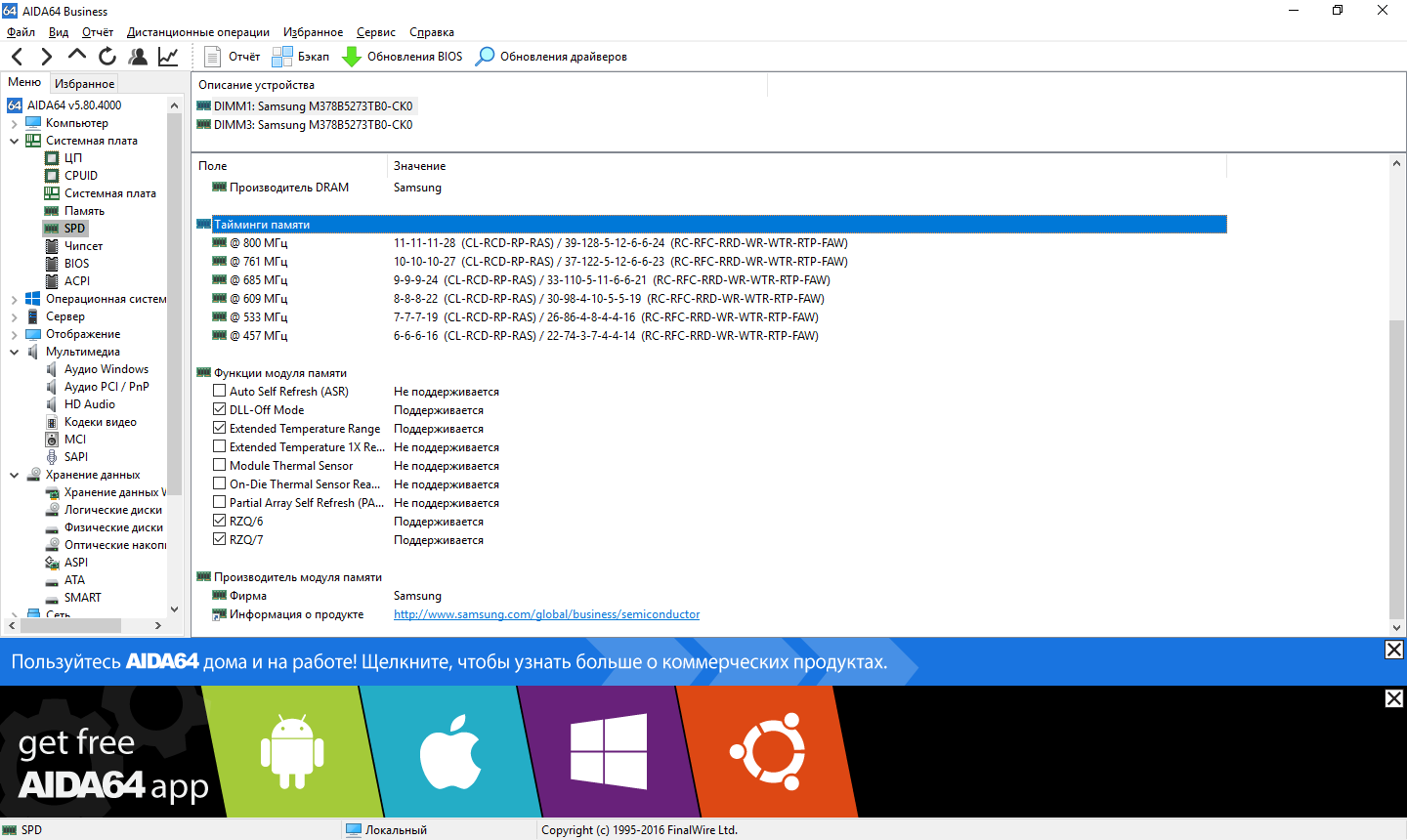This screenshot has height=840, width=1407.
Task: Open the Файл menu
Action: [x=21, y=32]
